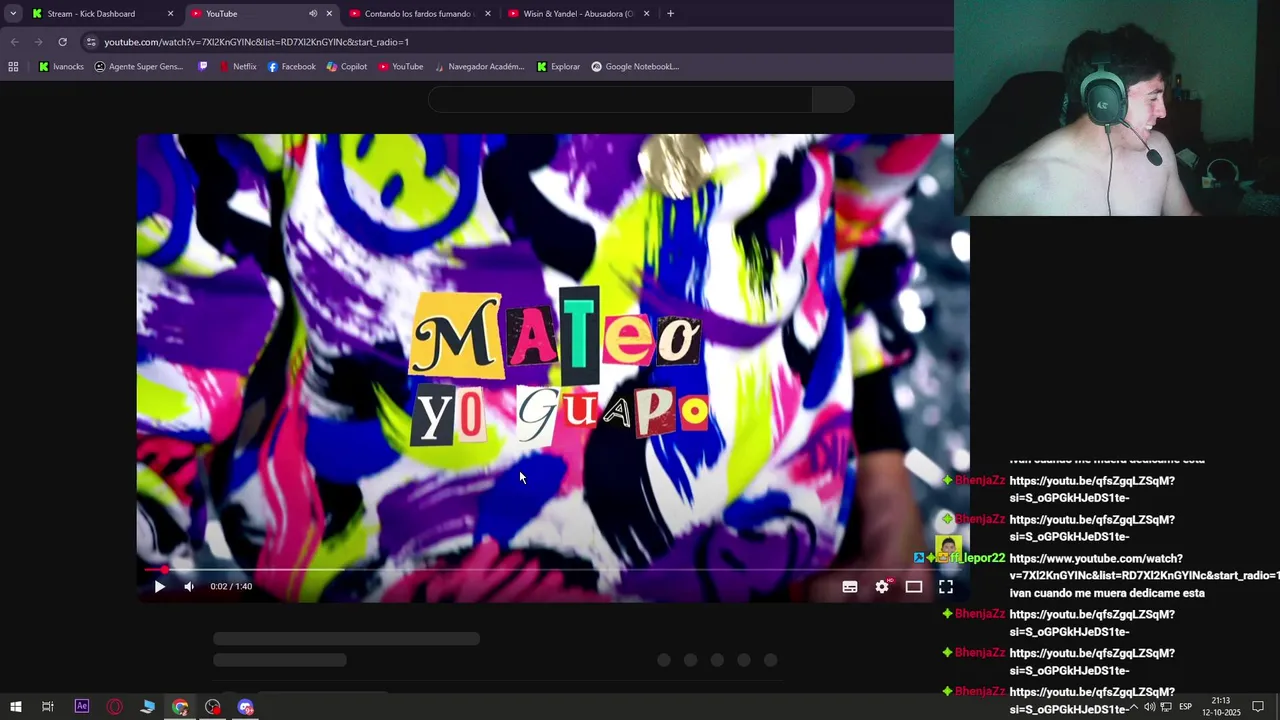This screenshot has width=1280, height=720.
Task: Open the Copilot bookmark
Action: pos(346,67)
